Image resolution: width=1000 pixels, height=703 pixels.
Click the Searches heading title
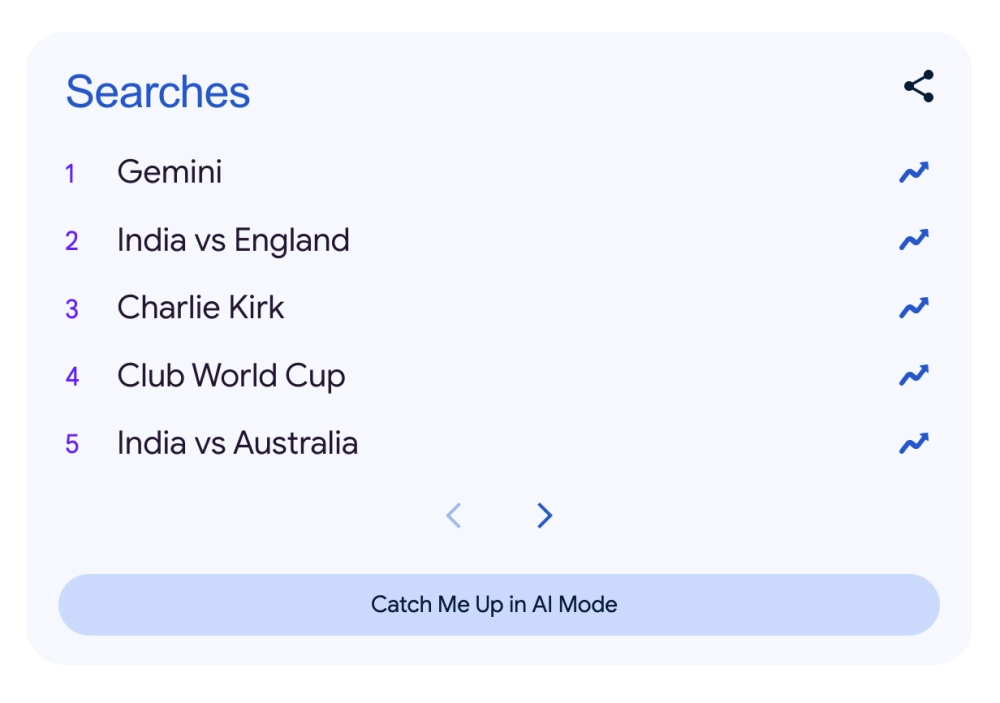point(157,92)
